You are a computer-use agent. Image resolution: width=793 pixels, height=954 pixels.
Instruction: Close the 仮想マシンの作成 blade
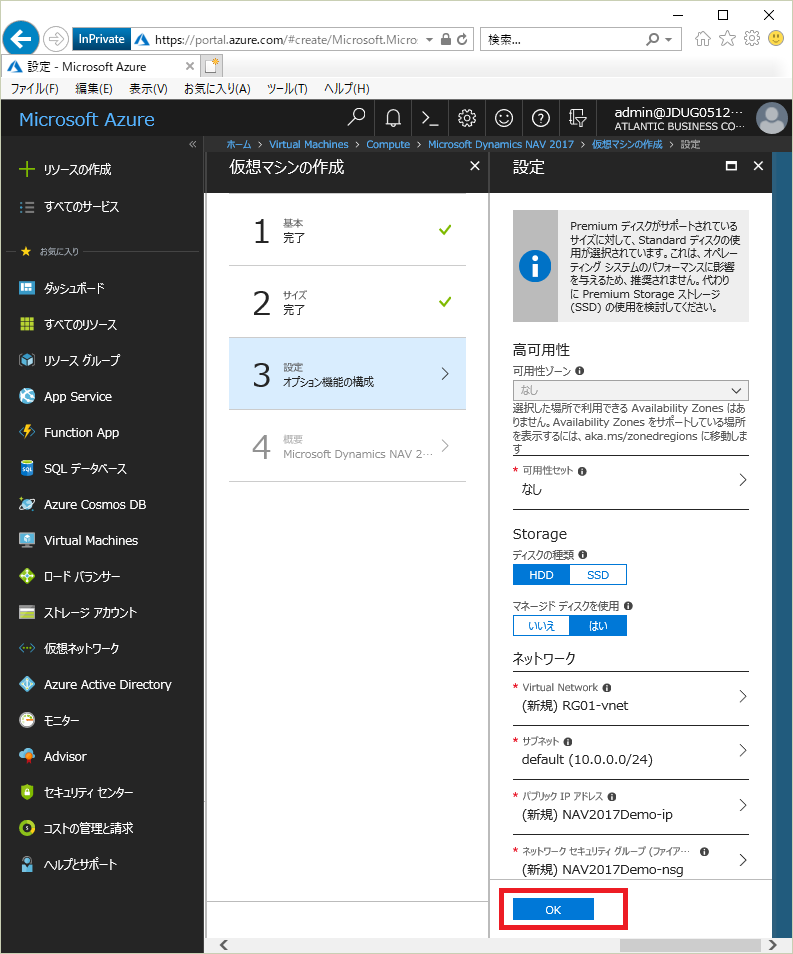tap(475, 165)
